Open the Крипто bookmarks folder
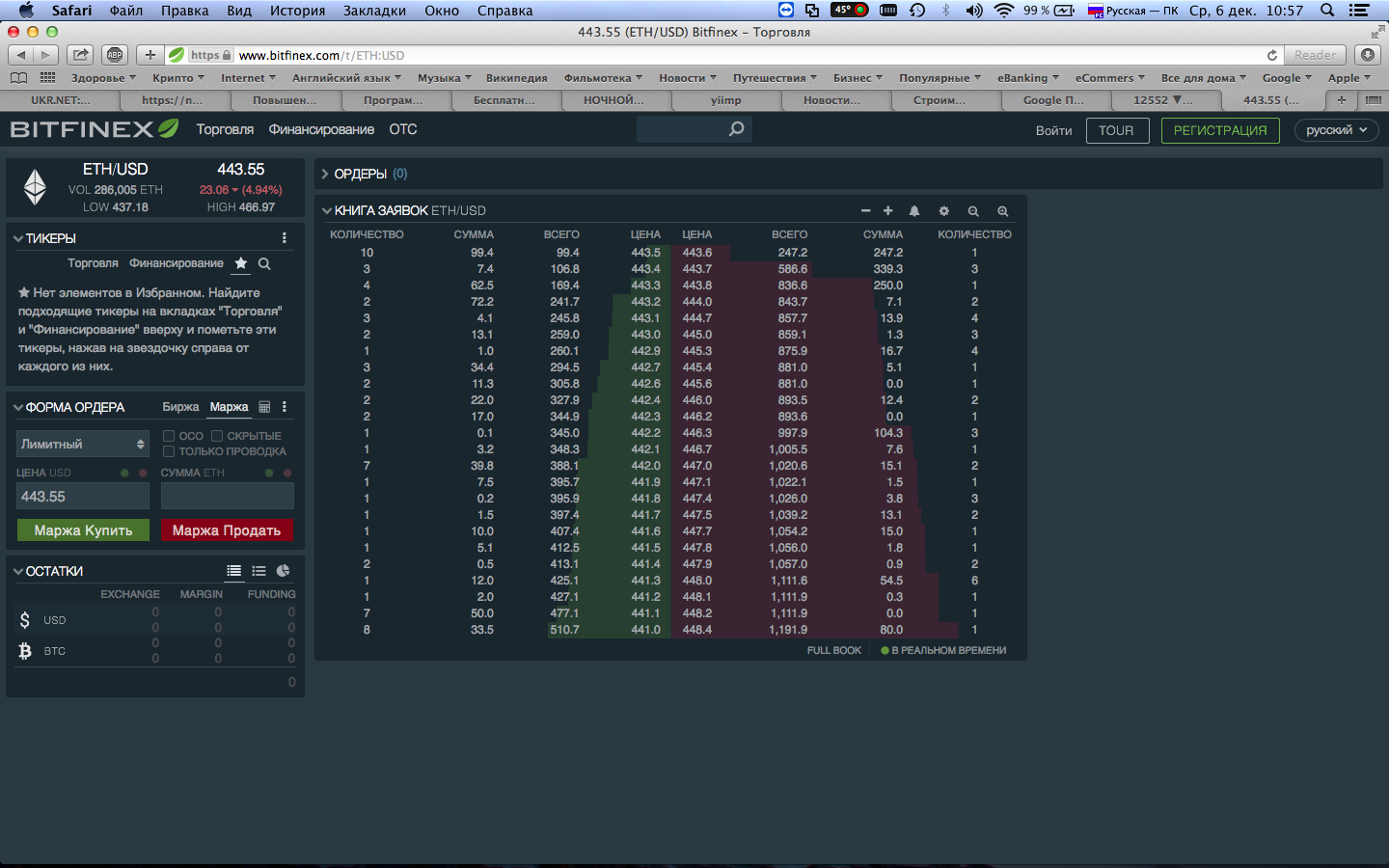Viewport: 1389px width, 868px height. click(177, 78)
